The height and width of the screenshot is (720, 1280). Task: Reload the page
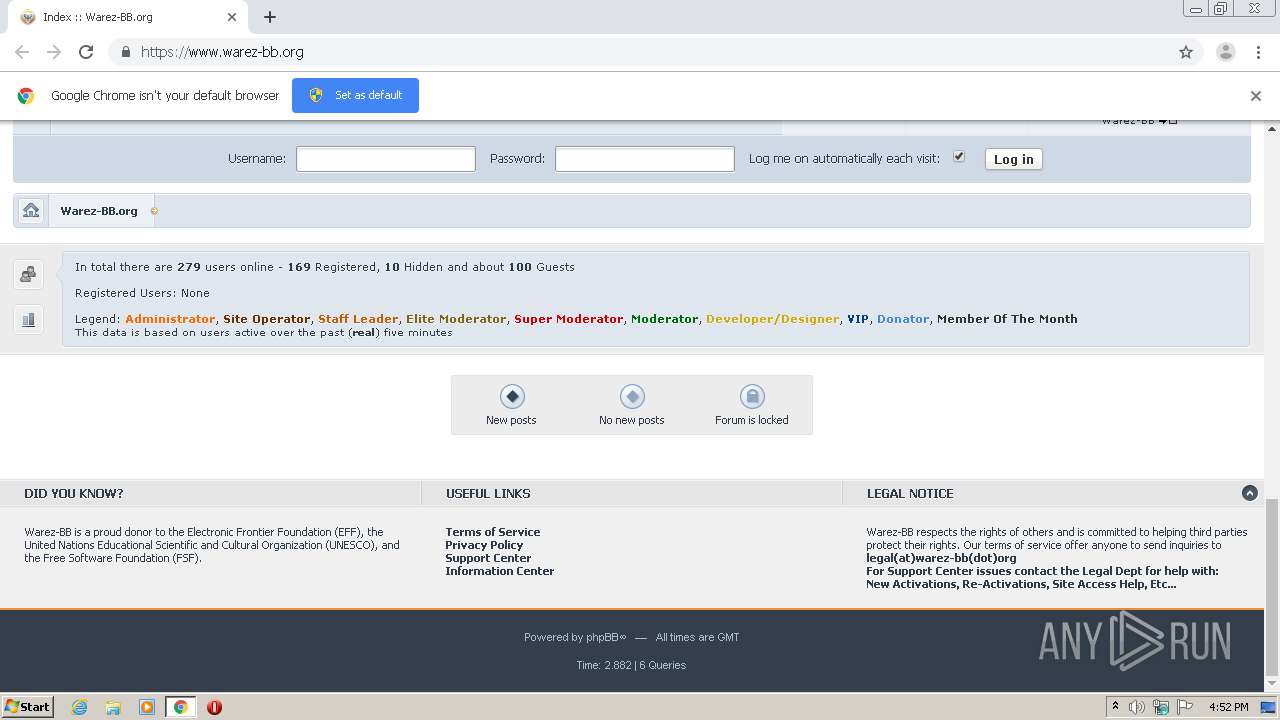click(x=86, y=52)
